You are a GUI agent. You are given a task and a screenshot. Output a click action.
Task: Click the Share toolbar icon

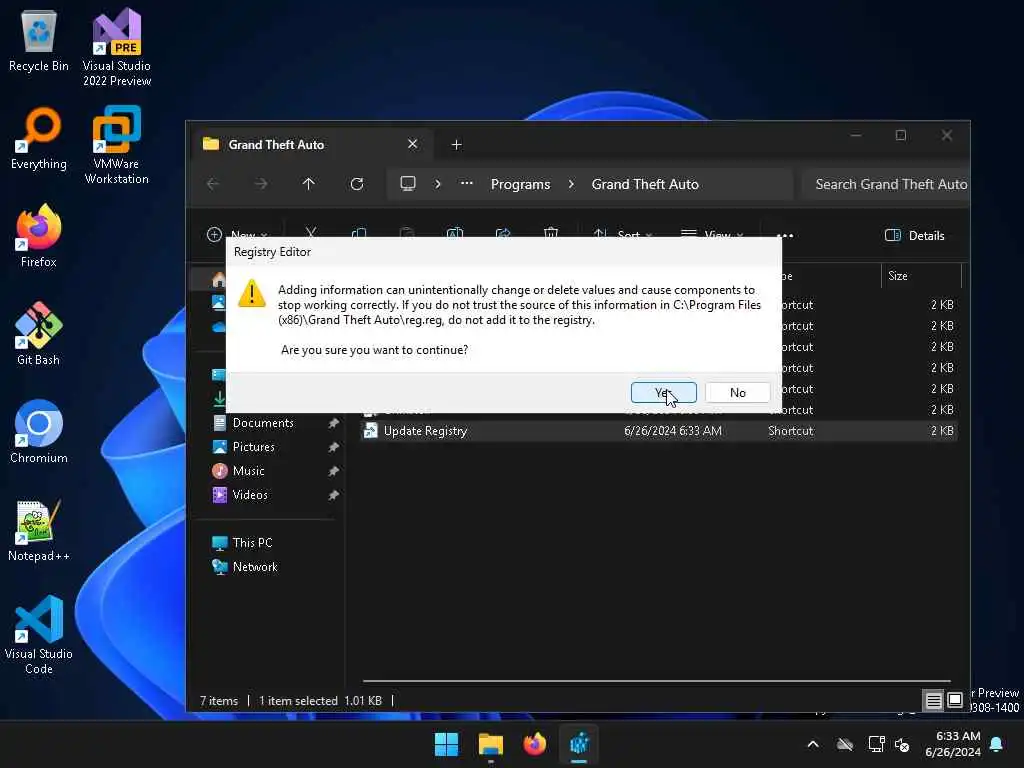tap(503, 234)
